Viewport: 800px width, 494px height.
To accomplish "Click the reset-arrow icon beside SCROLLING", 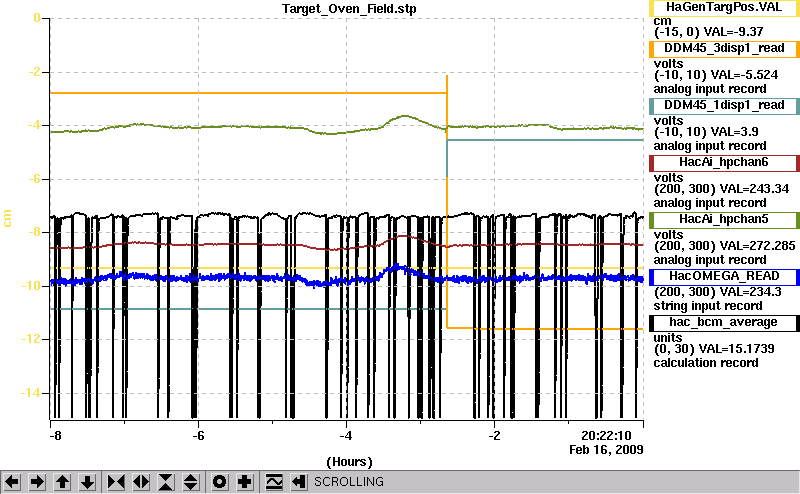I will click(x=299, y=482).
